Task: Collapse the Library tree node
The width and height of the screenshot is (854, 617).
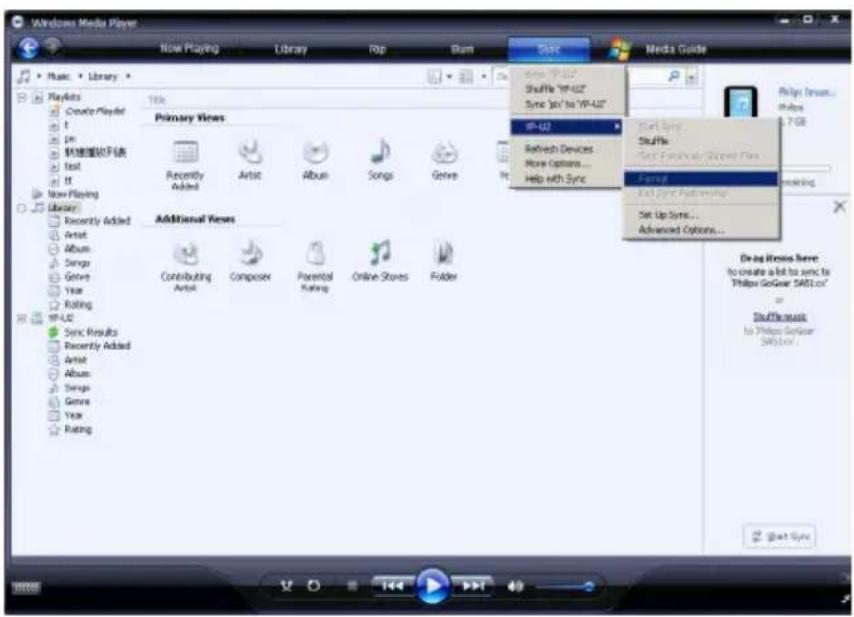Action: pyautogui.click(x=21, y=207)
